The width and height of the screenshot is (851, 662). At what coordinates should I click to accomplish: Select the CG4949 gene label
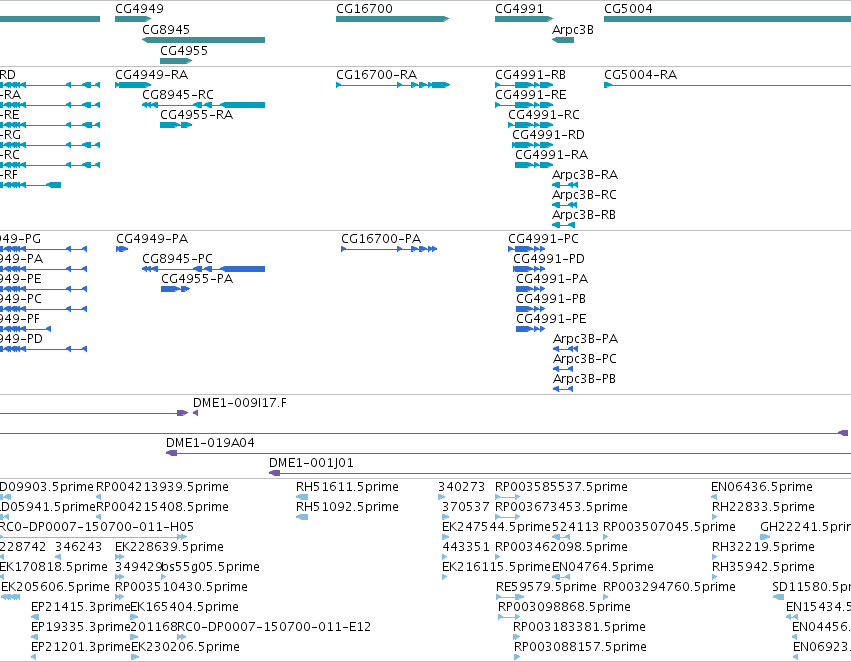pos(139,9)
